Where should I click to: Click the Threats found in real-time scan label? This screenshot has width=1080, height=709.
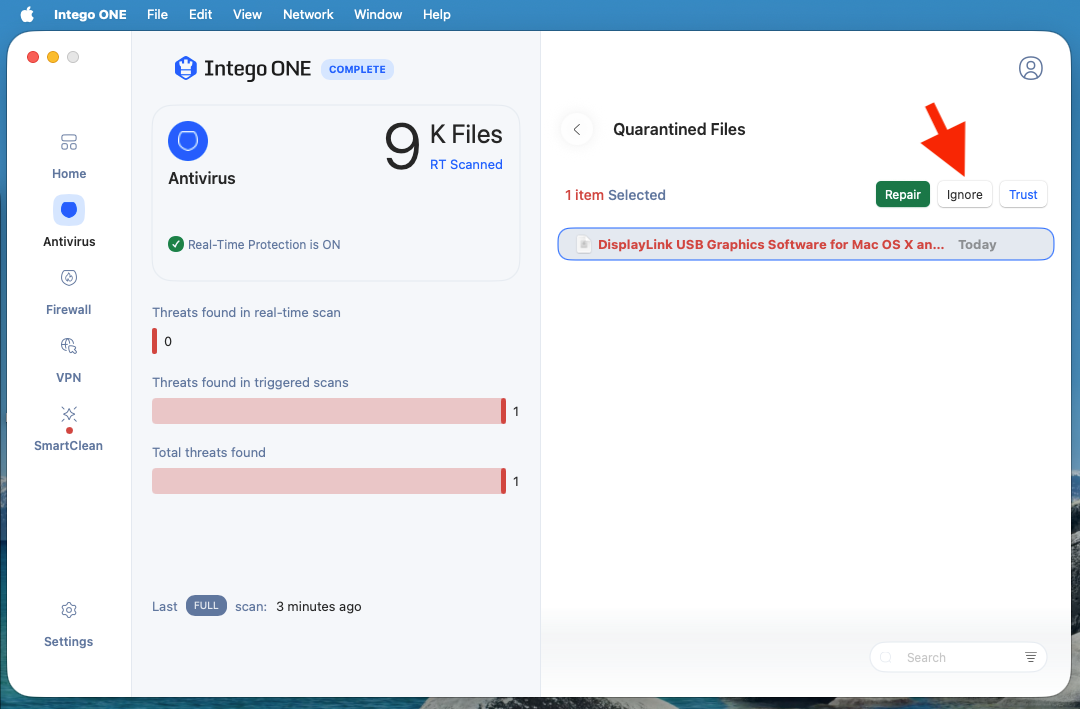[246, 312]
